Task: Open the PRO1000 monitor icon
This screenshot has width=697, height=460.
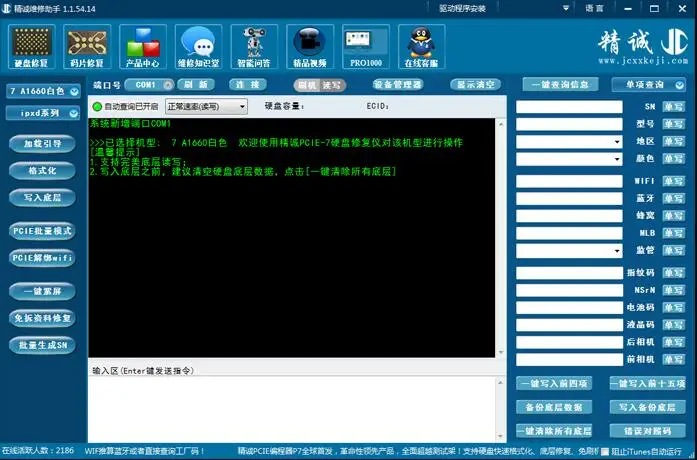Action: 366,47
